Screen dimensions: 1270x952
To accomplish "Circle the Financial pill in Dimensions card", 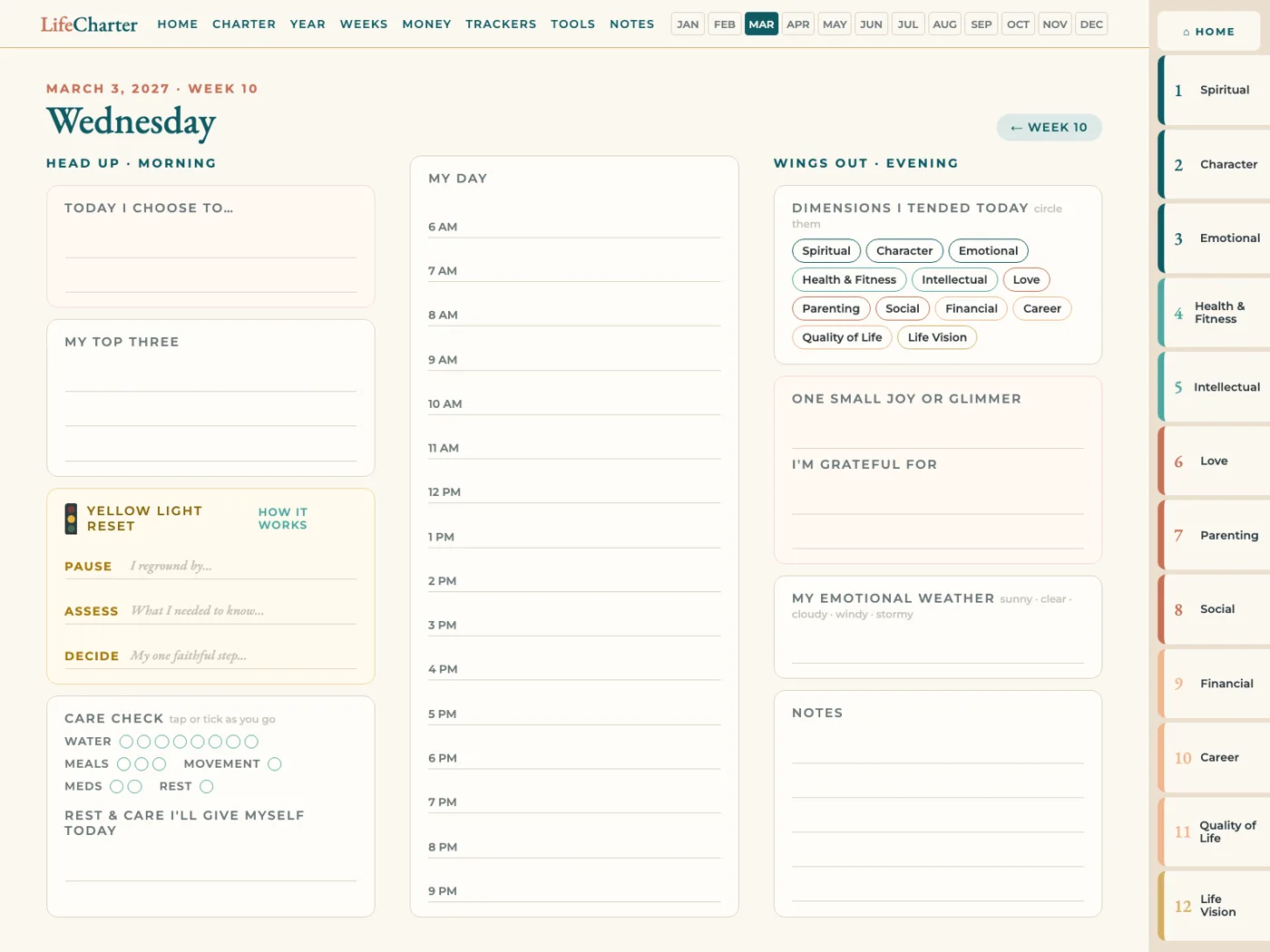I will pos(971,309).
